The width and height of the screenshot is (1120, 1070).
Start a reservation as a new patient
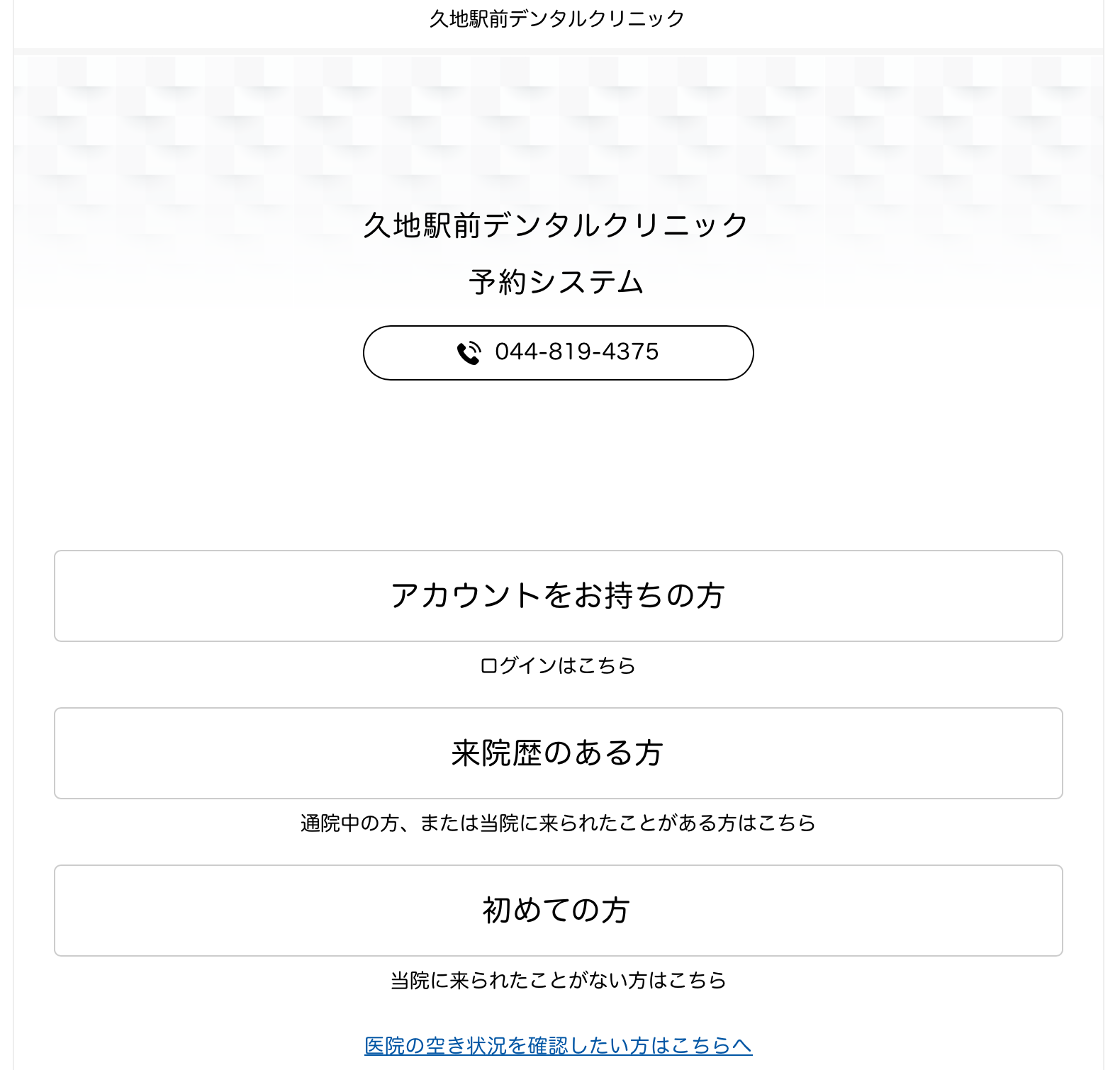point(559,911)
